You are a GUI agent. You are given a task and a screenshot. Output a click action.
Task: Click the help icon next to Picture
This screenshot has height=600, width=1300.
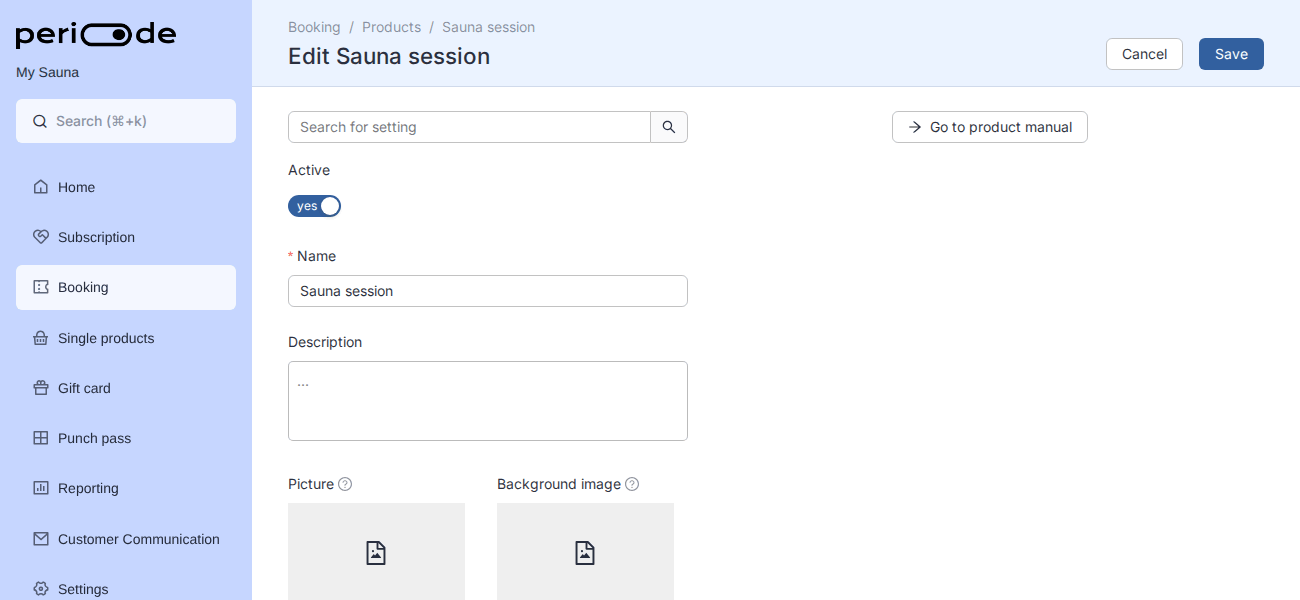point(345,484)
